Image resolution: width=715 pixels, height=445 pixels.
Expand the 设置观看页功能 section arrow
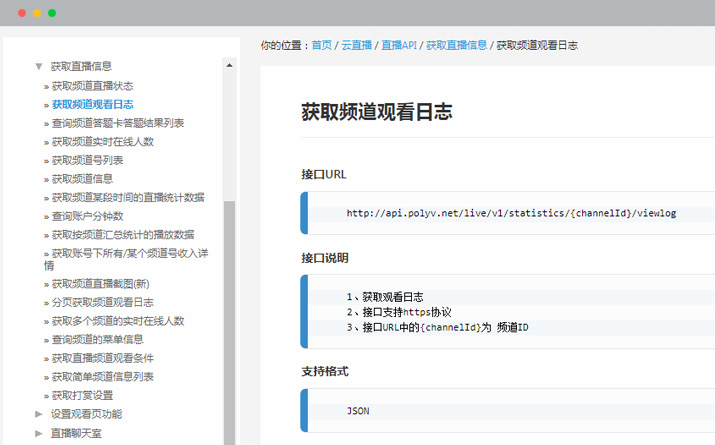coord(39,414)
